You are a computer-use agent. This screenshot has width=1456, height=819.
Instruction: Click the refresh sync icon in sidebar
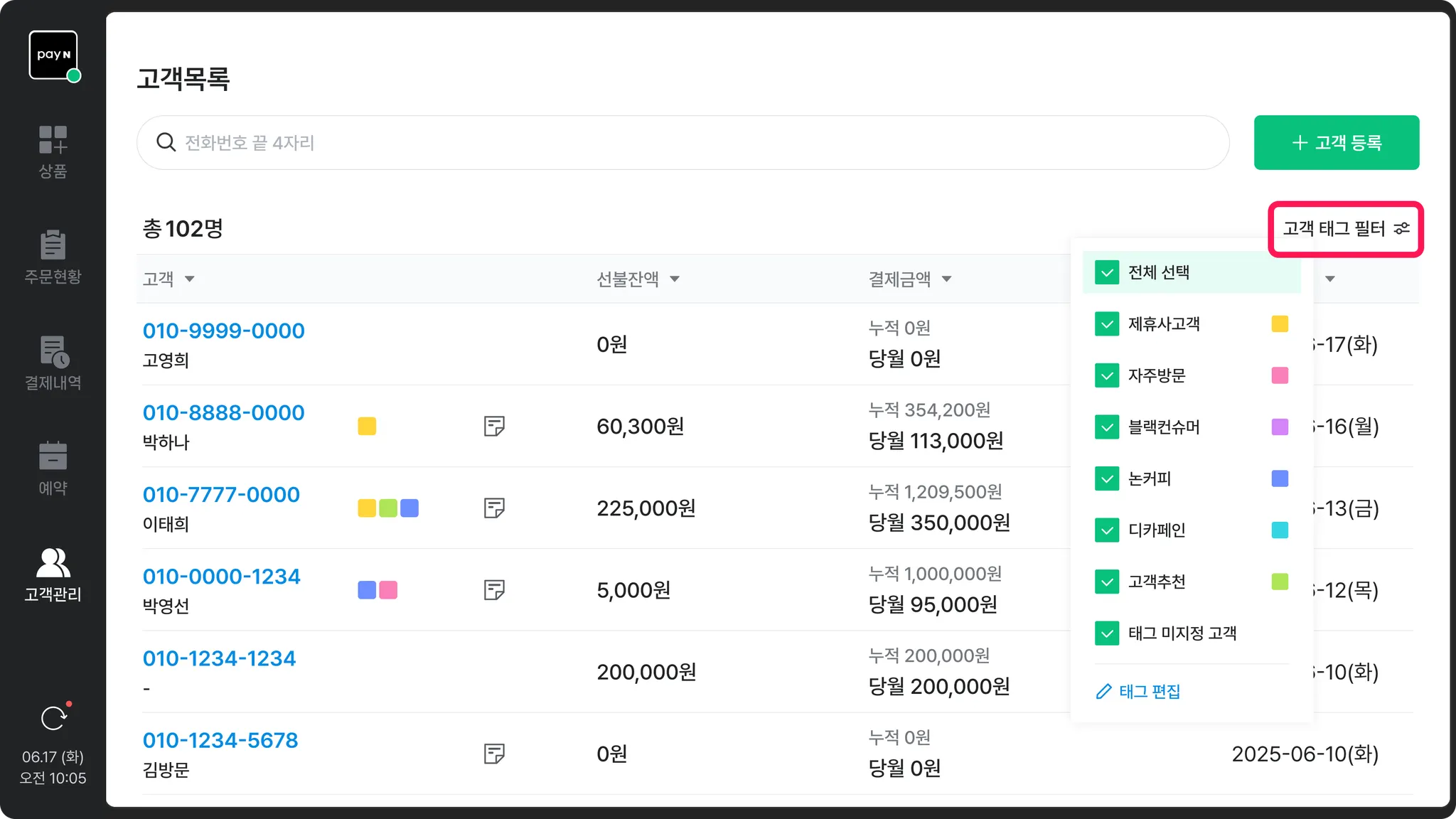[x=53, y=718]
